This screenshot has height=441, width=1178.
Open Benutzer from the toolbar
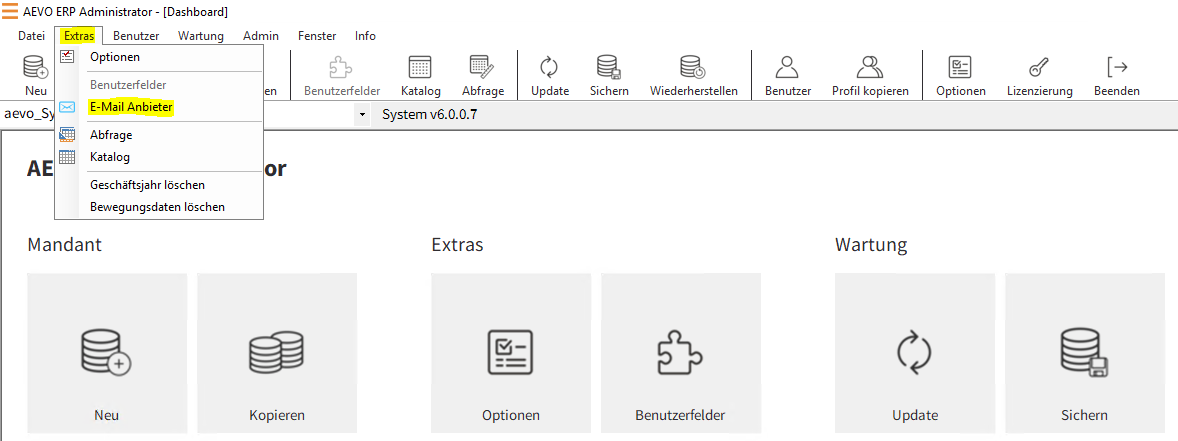point(787,76)
